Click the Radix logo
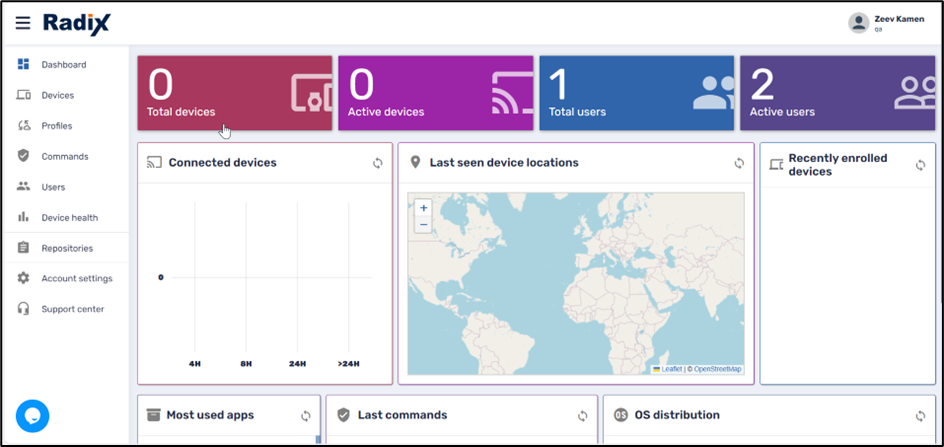The height and width of the screenshot is (447, 944). pyautogui.click(x=76, y=23)
